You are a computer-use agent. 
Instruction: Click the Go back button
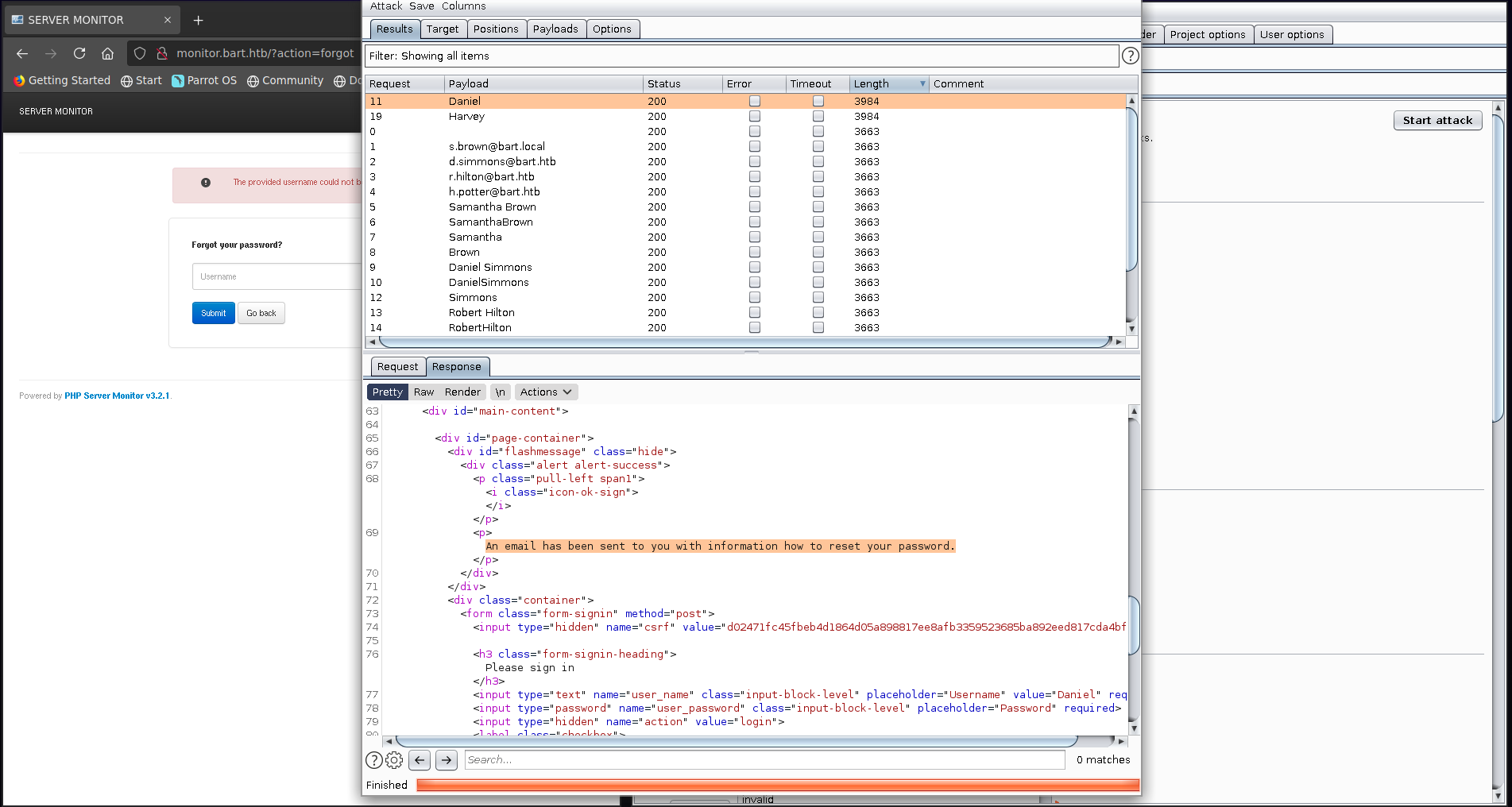261,313
